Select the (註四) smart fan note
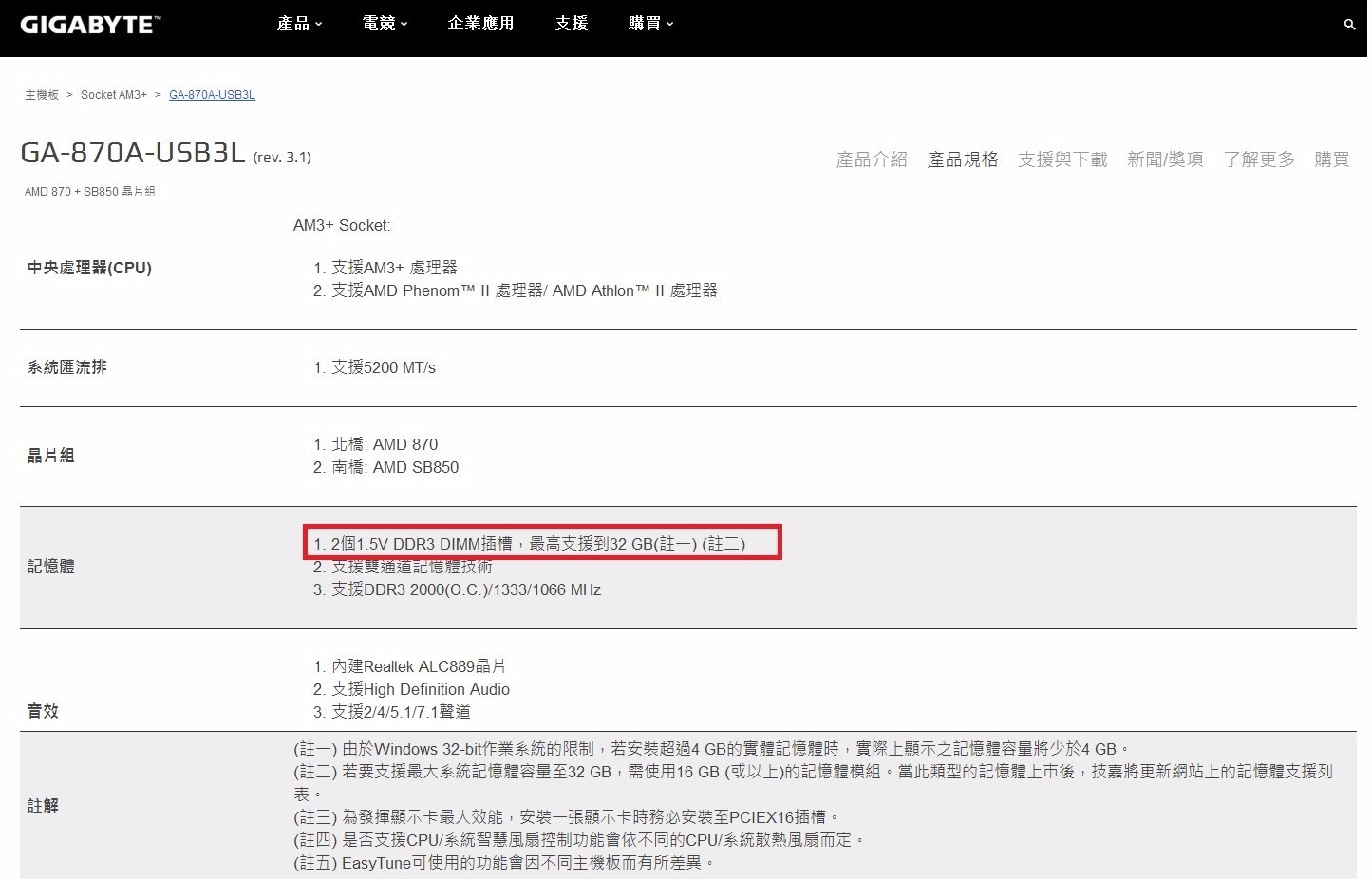This screenshot has width=1372, height=879. pos(580,840)
